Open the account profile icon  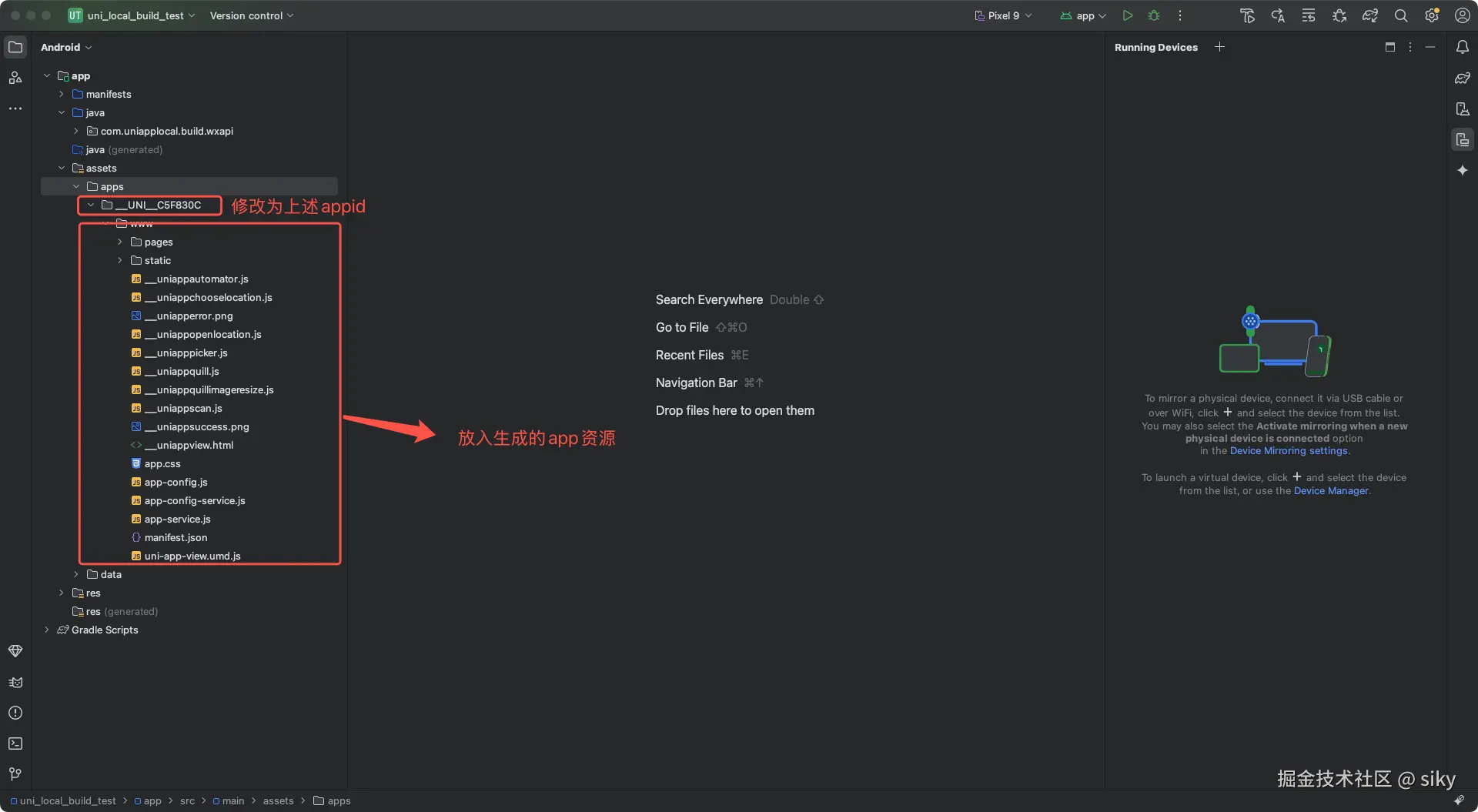point(1463,15)
